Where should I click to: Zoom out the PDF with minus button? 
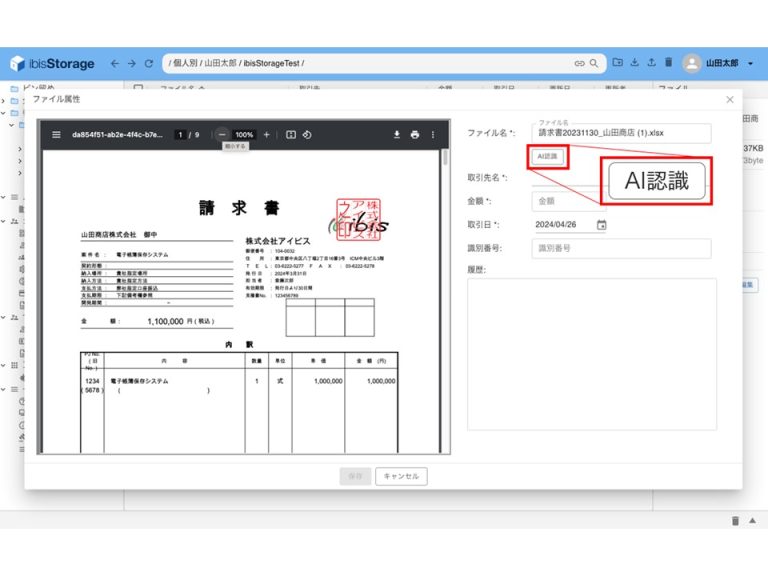[x=222, y=135]
